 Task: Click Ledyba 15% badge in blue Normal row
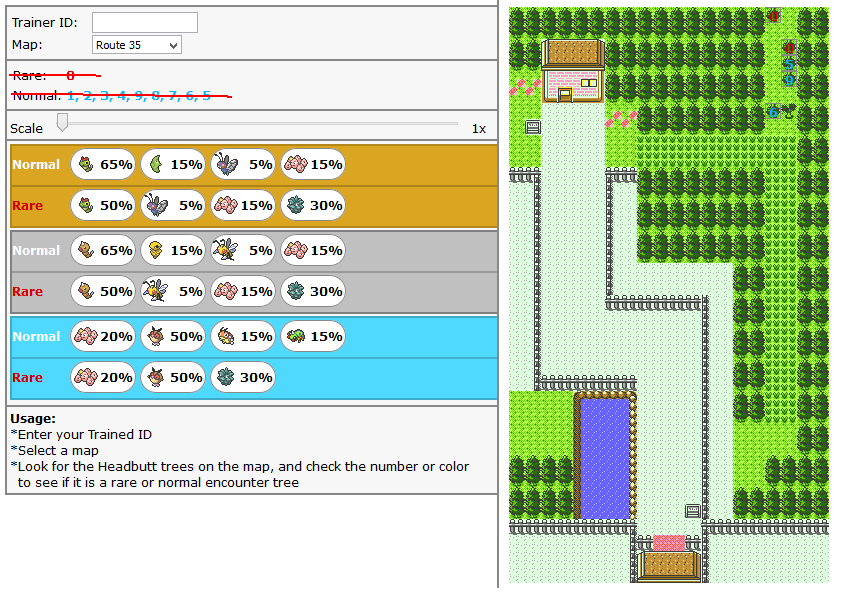point(243,336)
